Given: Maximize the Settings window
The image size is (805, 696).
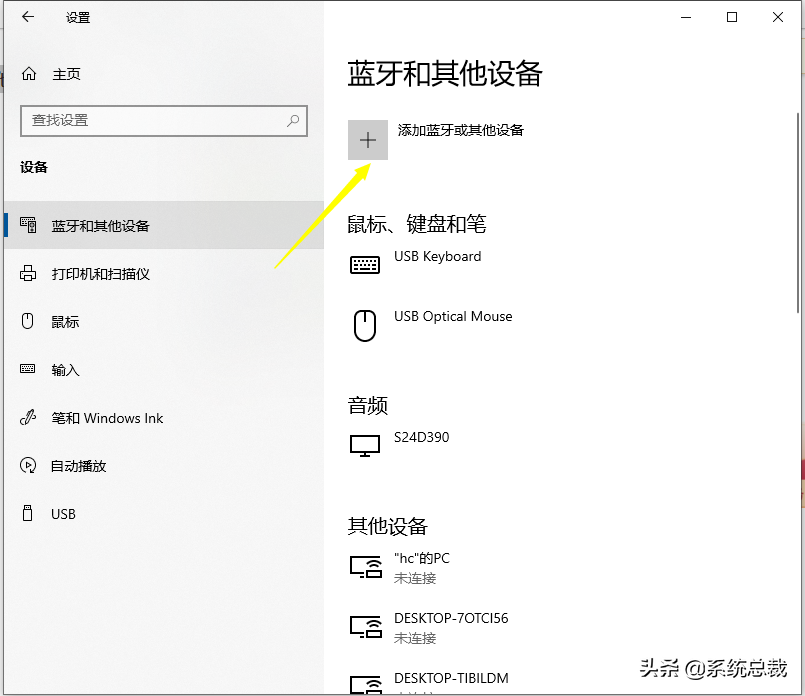Looking at the screenshot, I should [x=732, y=17].
